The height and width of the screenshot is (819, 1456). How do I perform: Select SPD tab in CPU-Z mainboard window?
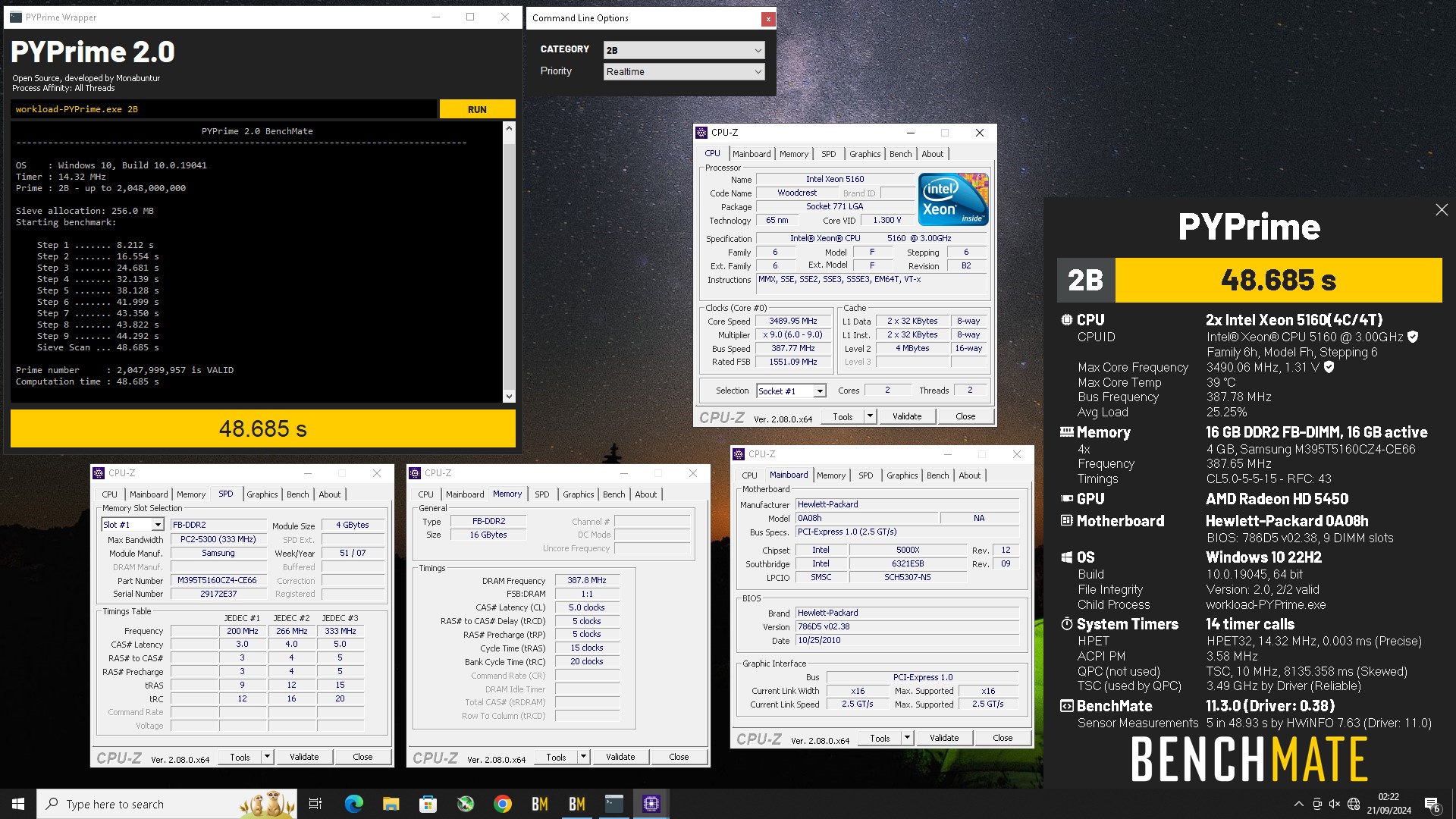866,475
